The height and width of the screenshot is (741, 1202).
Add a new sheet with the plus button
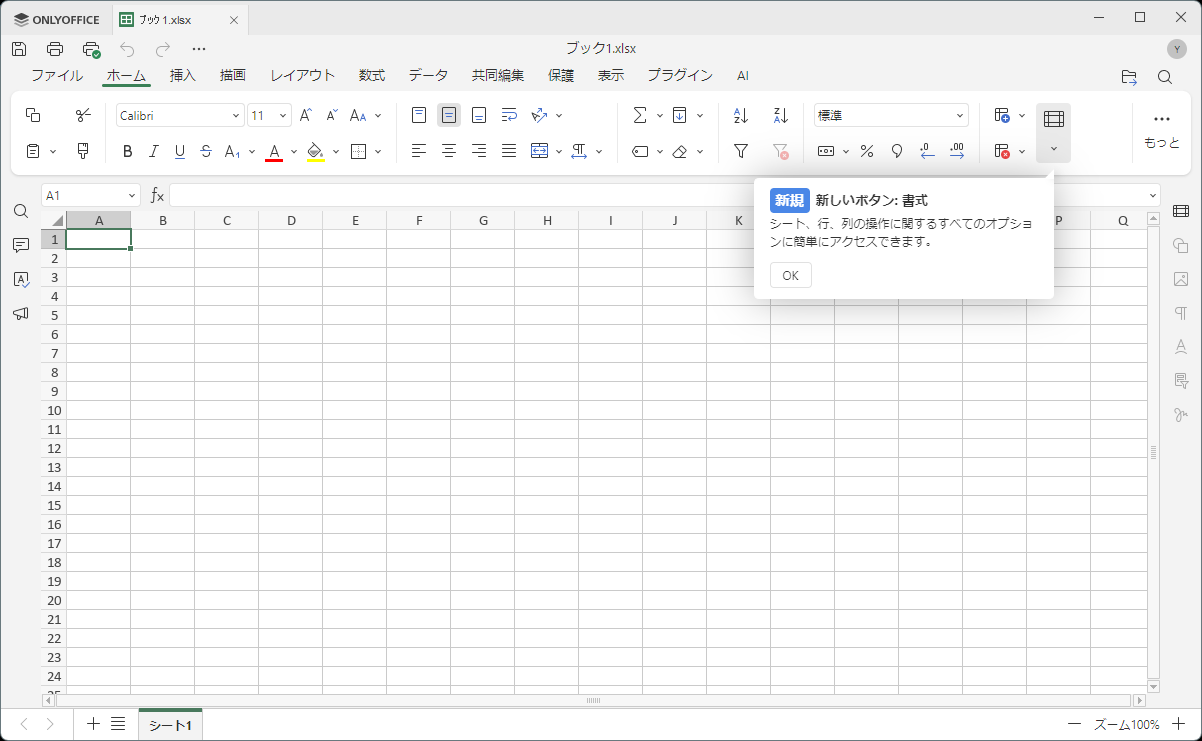point(93,724)
